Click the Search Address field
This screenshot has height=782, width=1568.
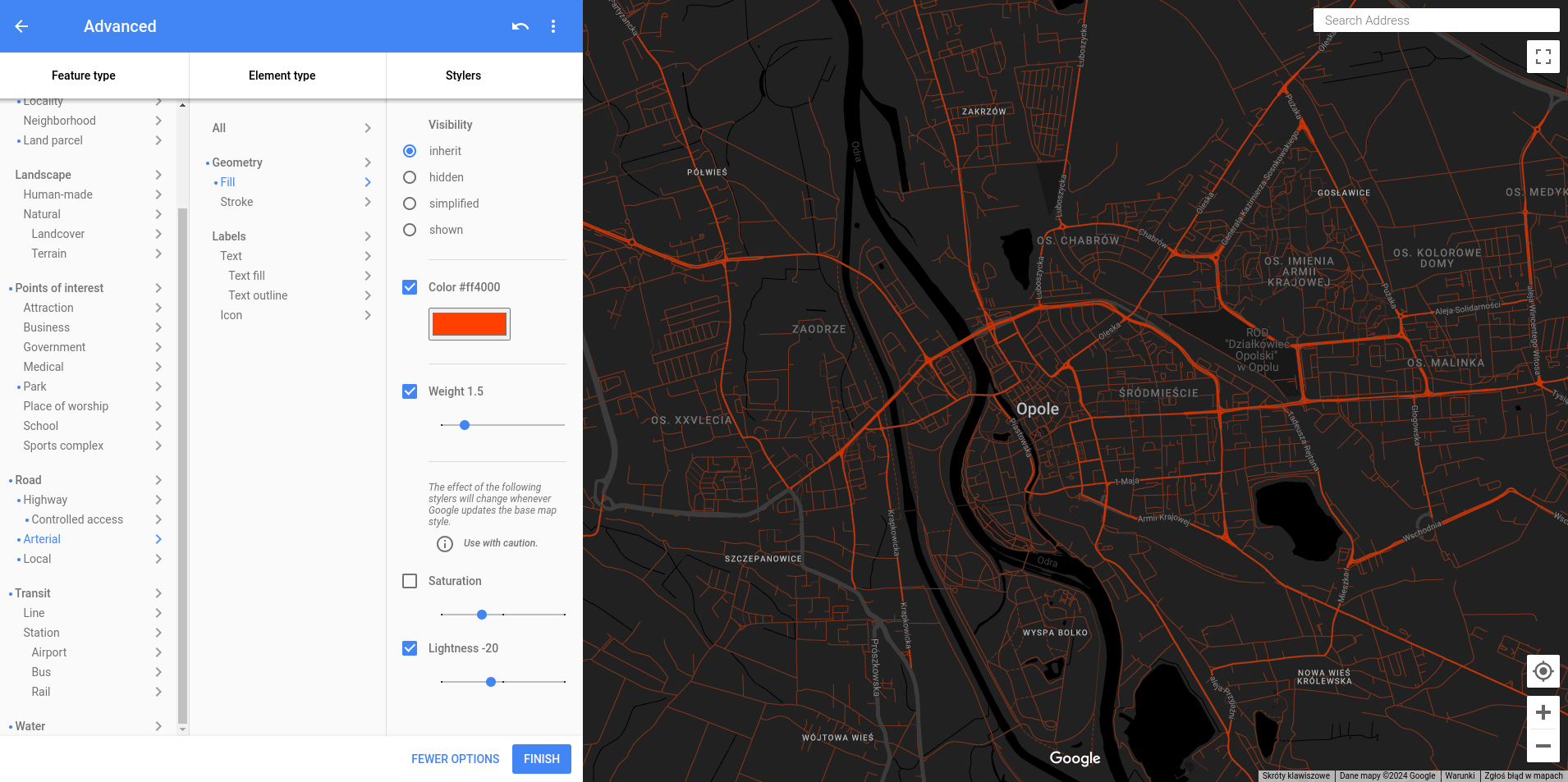point(1437,21)
